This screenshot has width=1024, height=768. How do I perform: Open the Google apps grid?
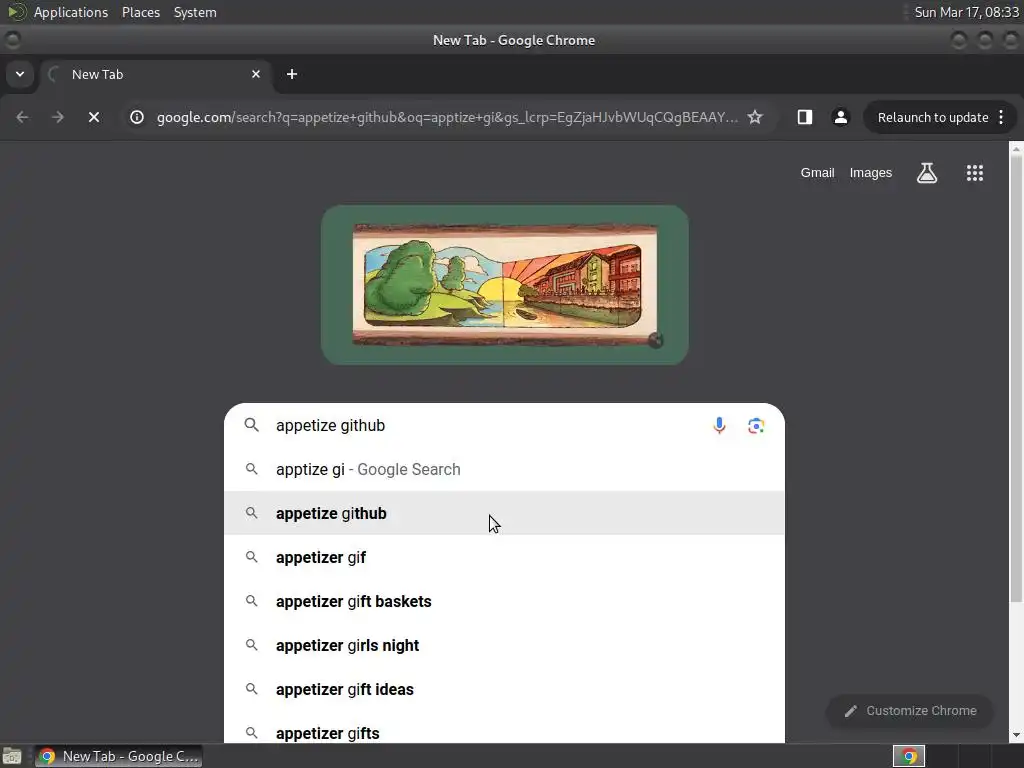pos(974,173)
